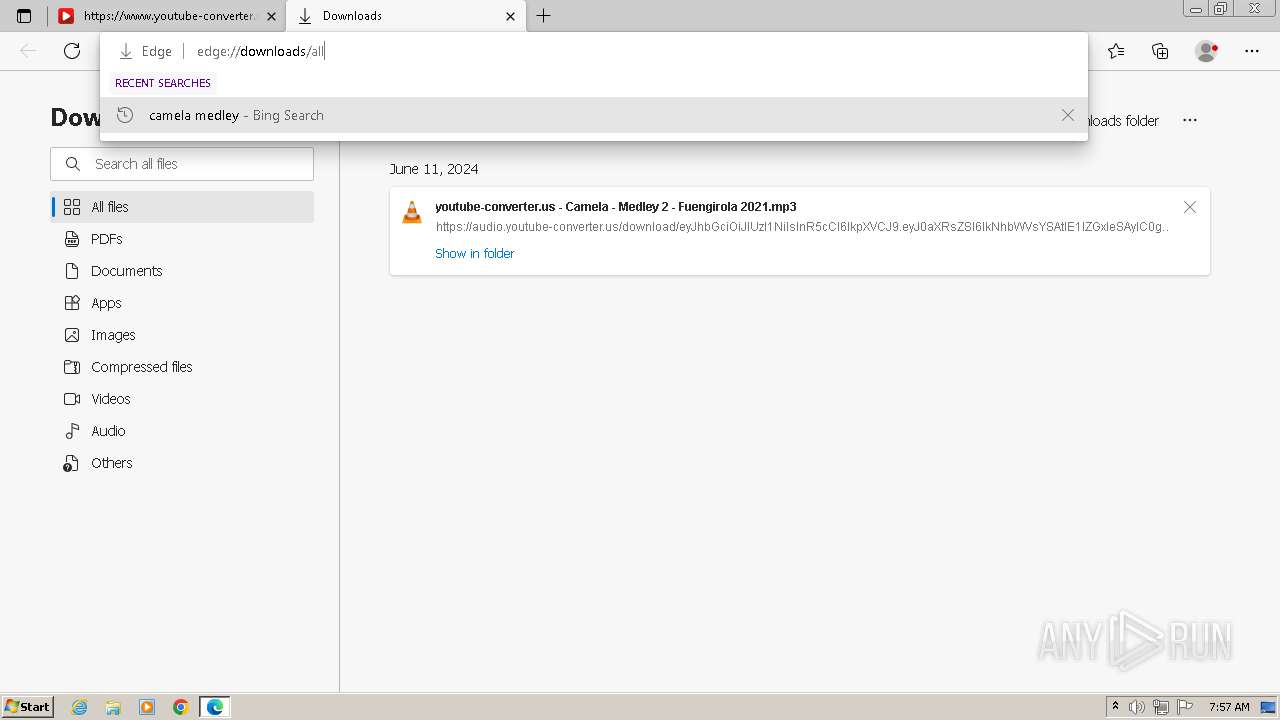Screen dimensions: 1280x720
Task: Launch Google Chrome from taskbar
Action: tap(181, 707)
